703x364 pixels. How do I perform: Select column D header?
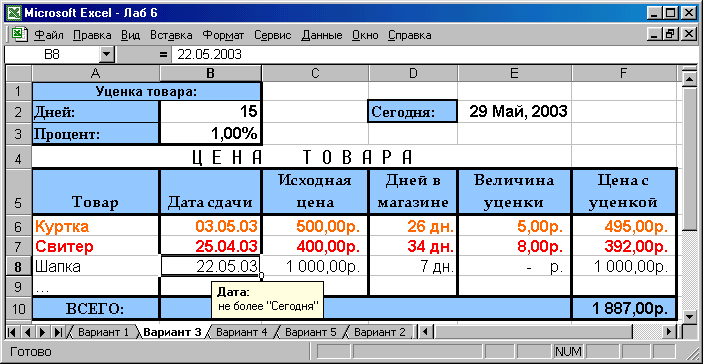413,74
